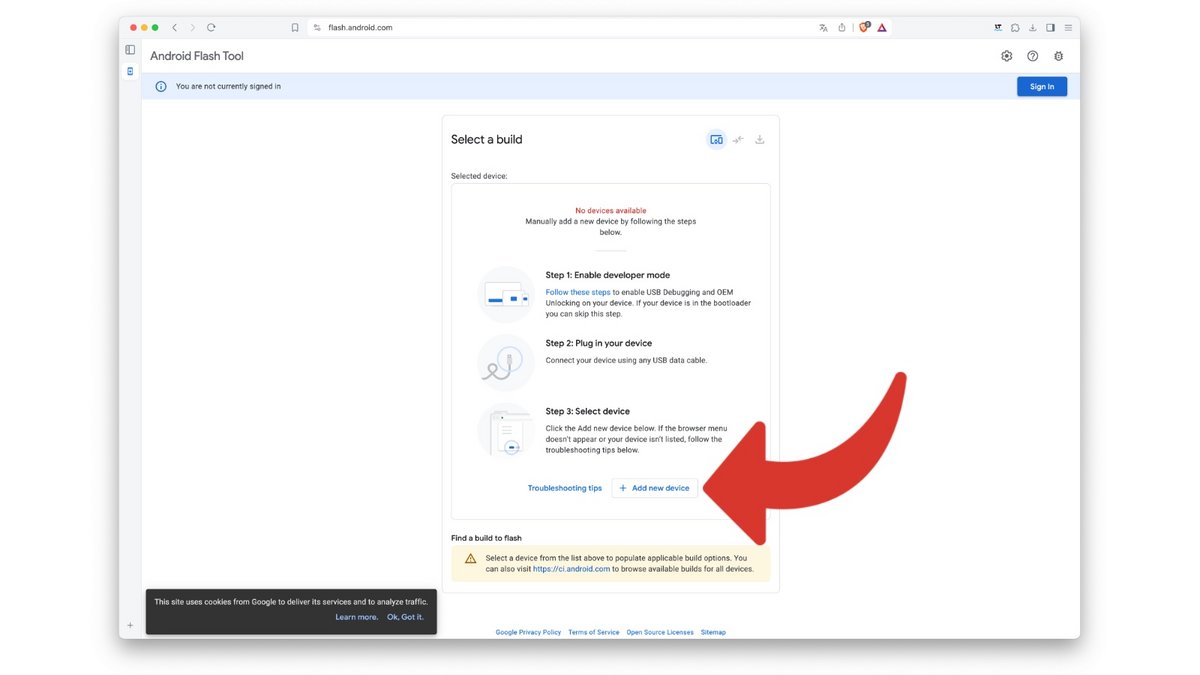The width and height of the screenshot is (1200, 675).
Task: Open the Brave Rewards triangle icon
Action: pyautogui.click(x=882, y=28)
